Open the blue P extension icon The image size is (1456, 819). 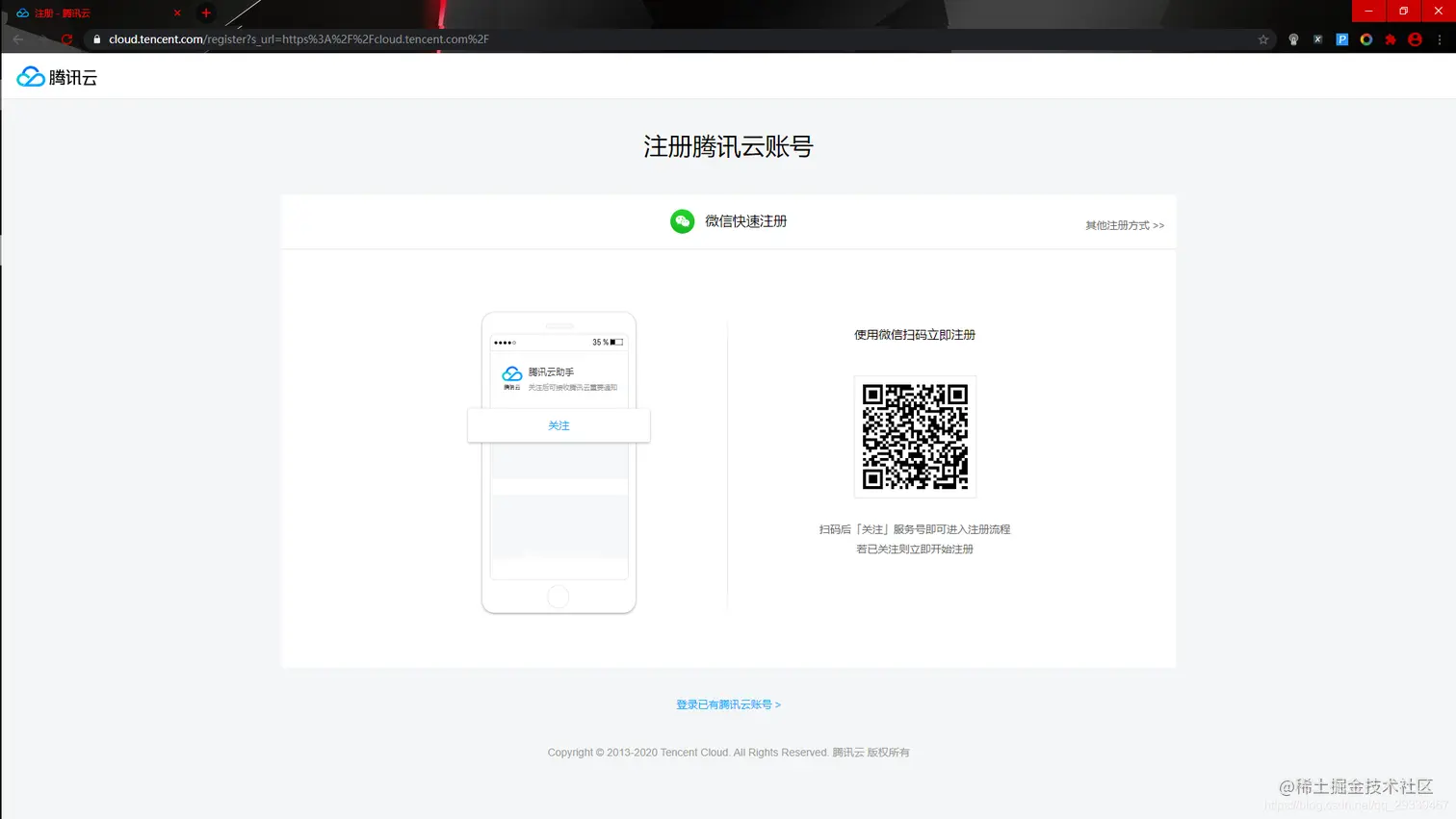tap(1340, 39)
